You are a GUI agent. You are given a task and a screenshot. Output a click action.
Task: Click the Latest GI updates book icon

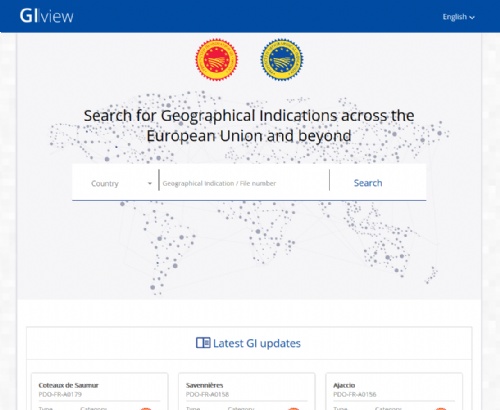[x=203, y=343]
